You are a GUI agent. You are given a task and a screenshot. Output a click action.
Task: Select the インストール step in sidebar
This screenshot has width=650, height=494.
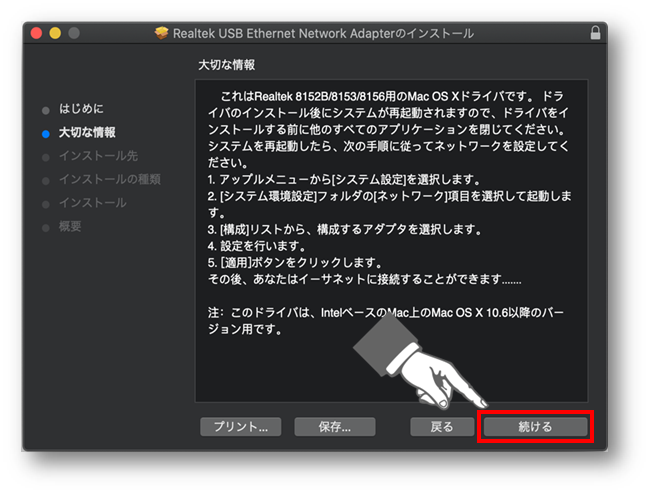(92, 203)
